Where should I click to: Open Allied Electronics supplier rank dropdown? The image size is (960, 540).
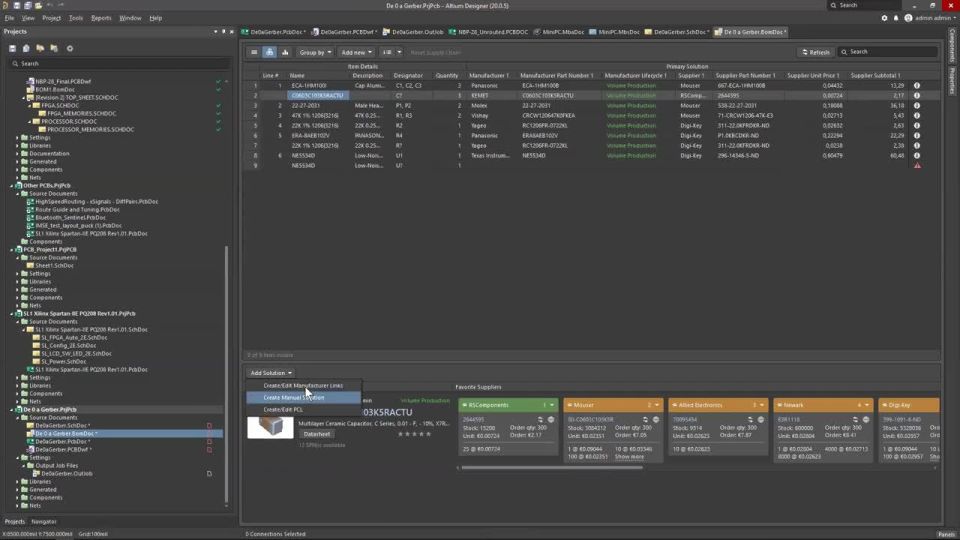(762, 405)
